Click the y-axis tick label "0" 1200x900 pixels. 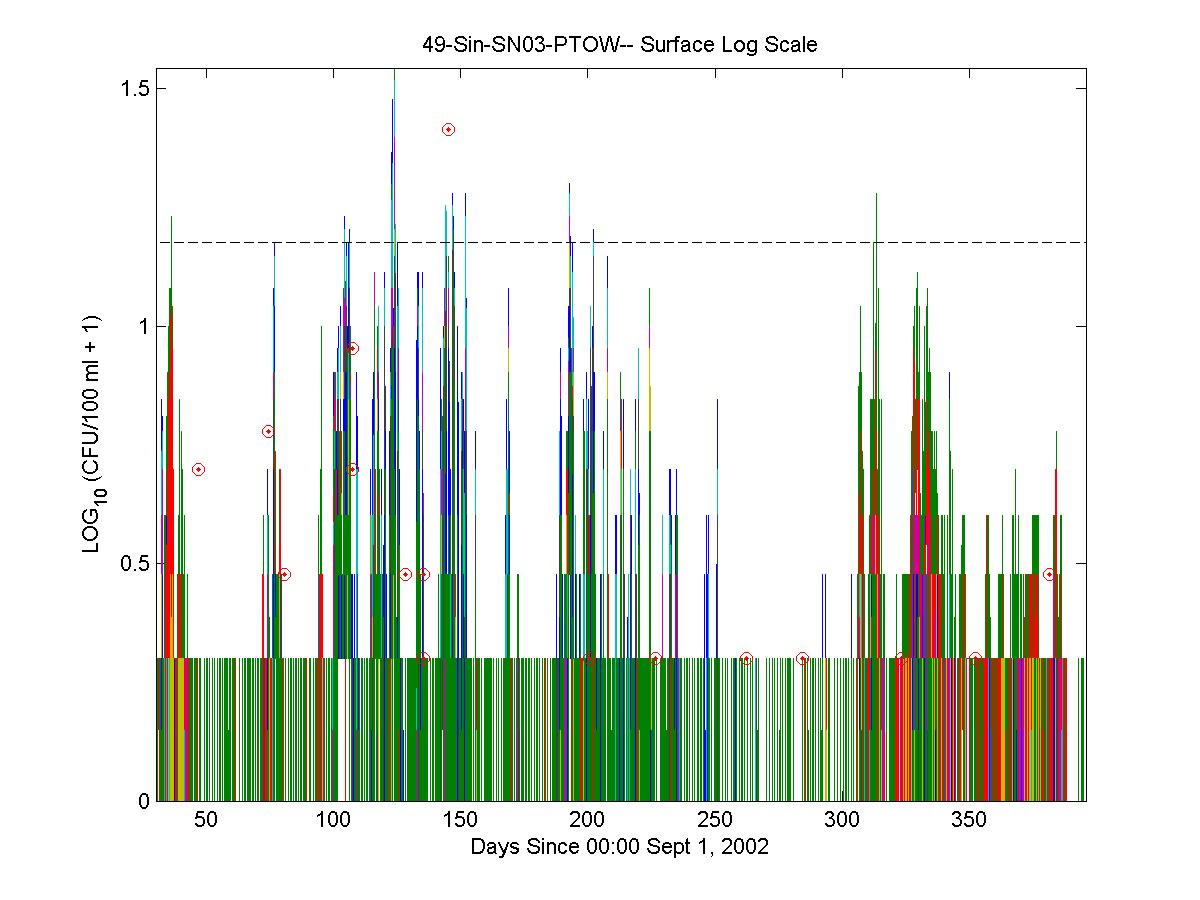coord(144,801)
